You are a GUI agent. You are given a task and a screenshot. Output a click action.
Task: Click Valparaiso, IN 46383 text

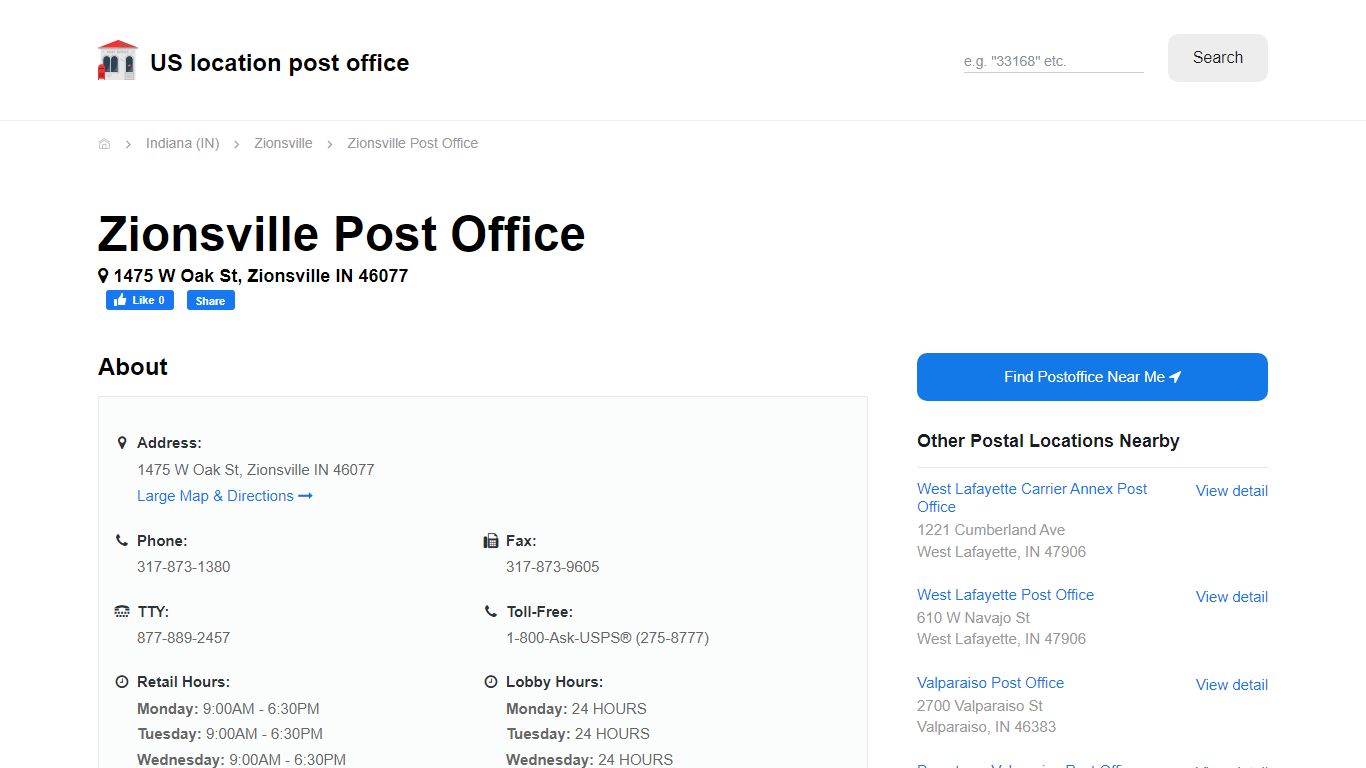pyautogui.click(x=986, y=727)
